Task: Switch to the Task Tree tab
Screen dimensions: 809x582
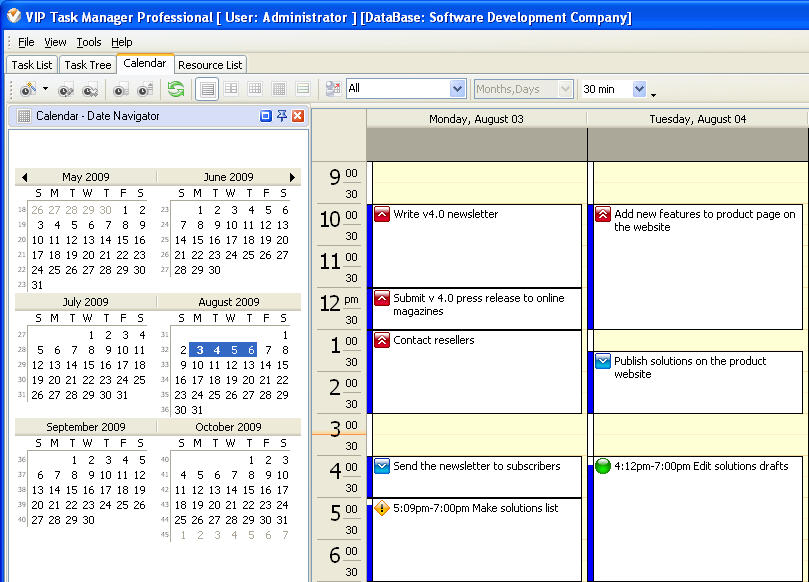Action: click(x=88, y=65)
